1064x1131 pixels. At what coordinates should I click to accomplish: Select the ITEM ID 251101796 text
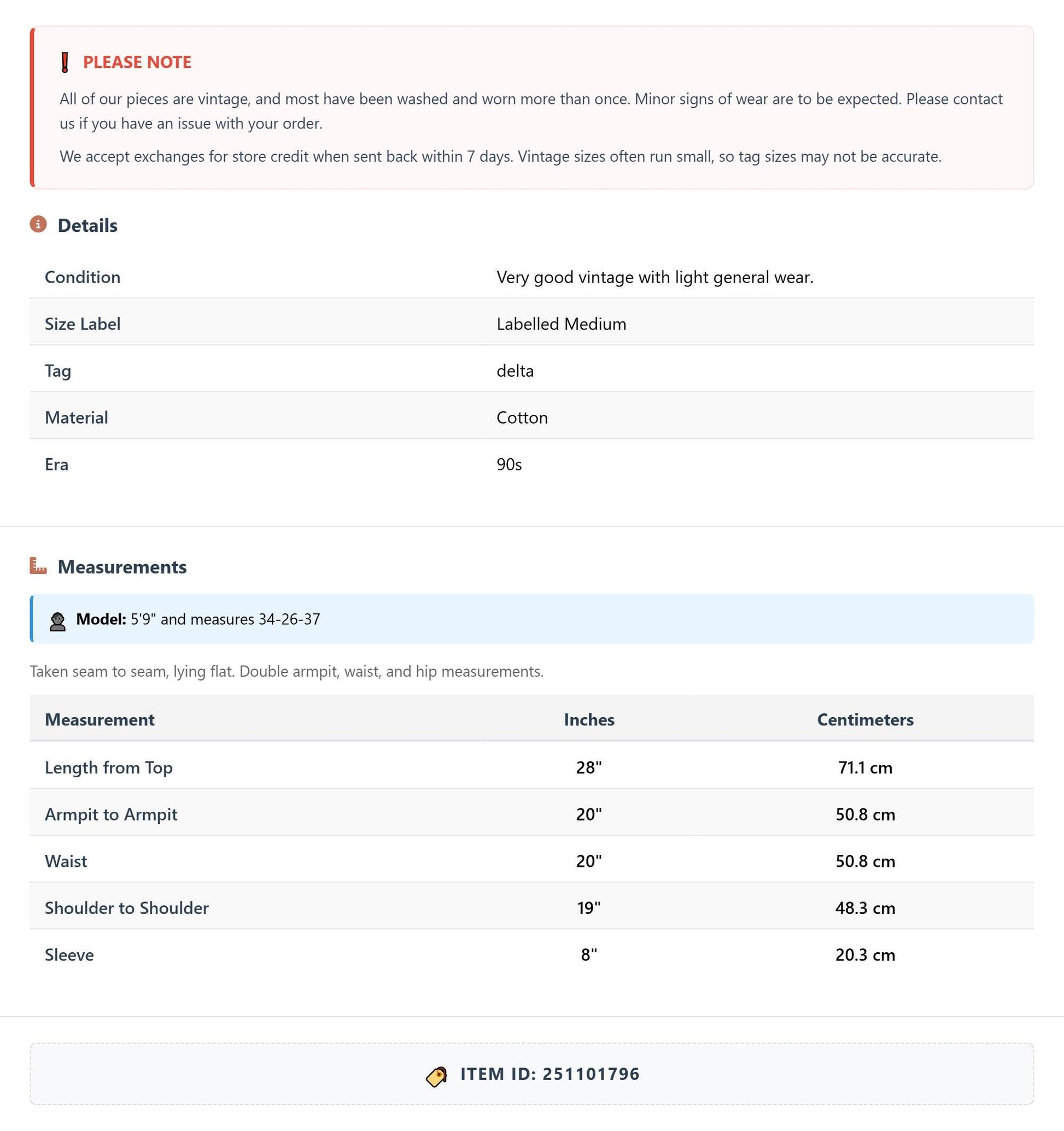[x=549, y=1074]
